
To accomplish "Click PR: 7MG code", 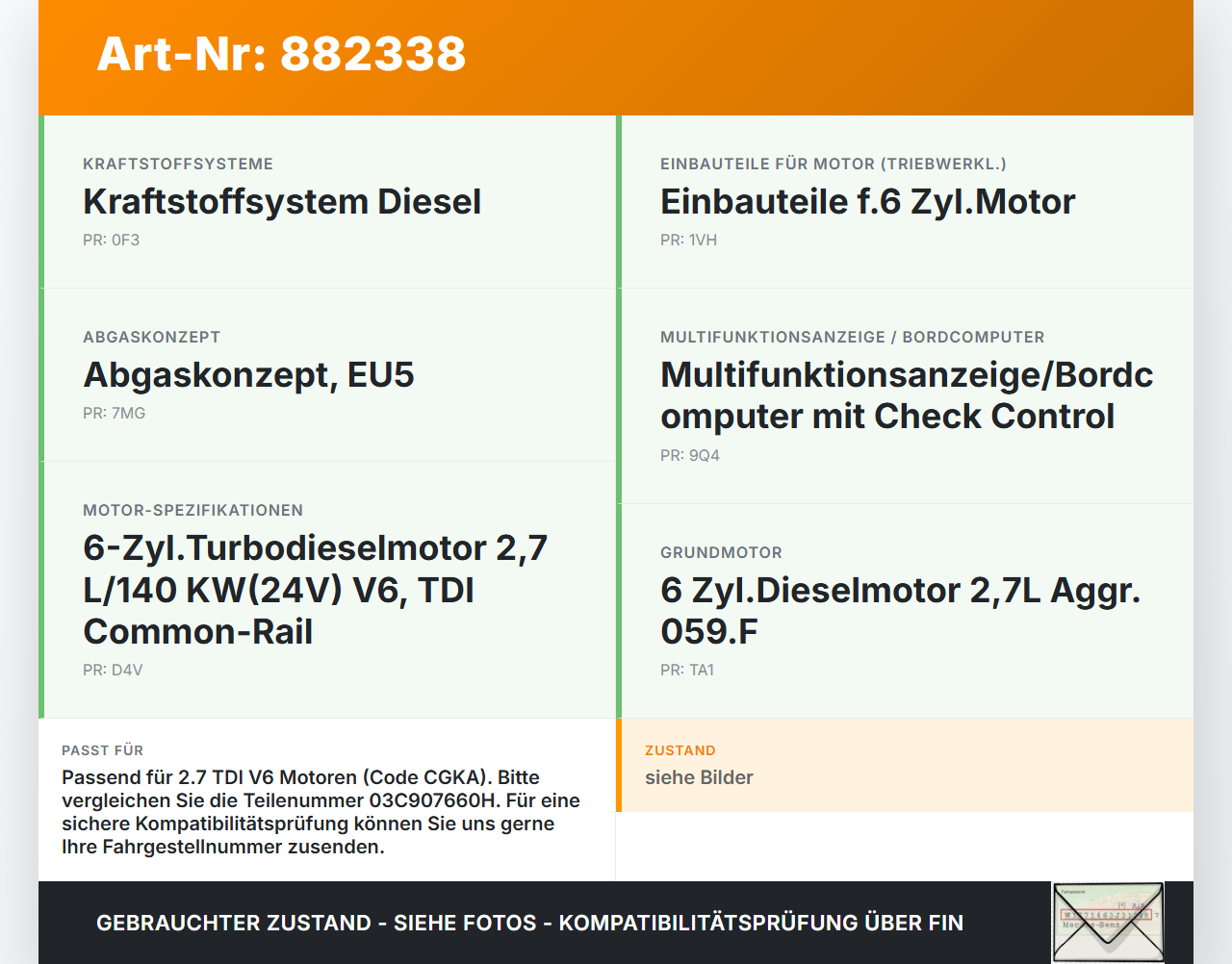I will [x=114, y=413].
